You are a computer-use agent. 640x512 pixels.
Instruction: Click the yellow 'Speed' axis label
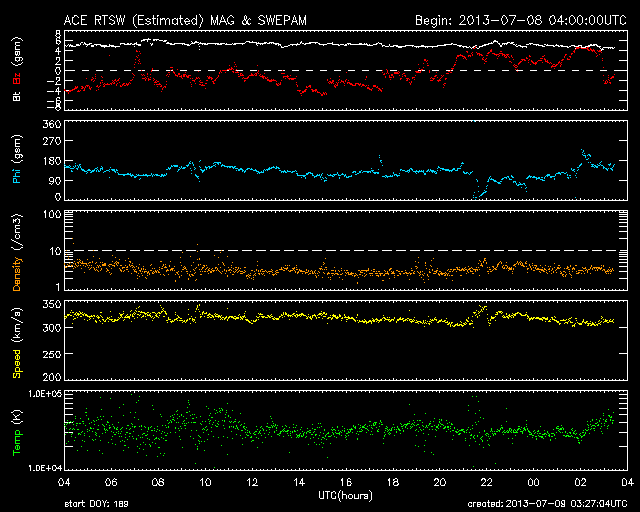[x=17, y=363]
